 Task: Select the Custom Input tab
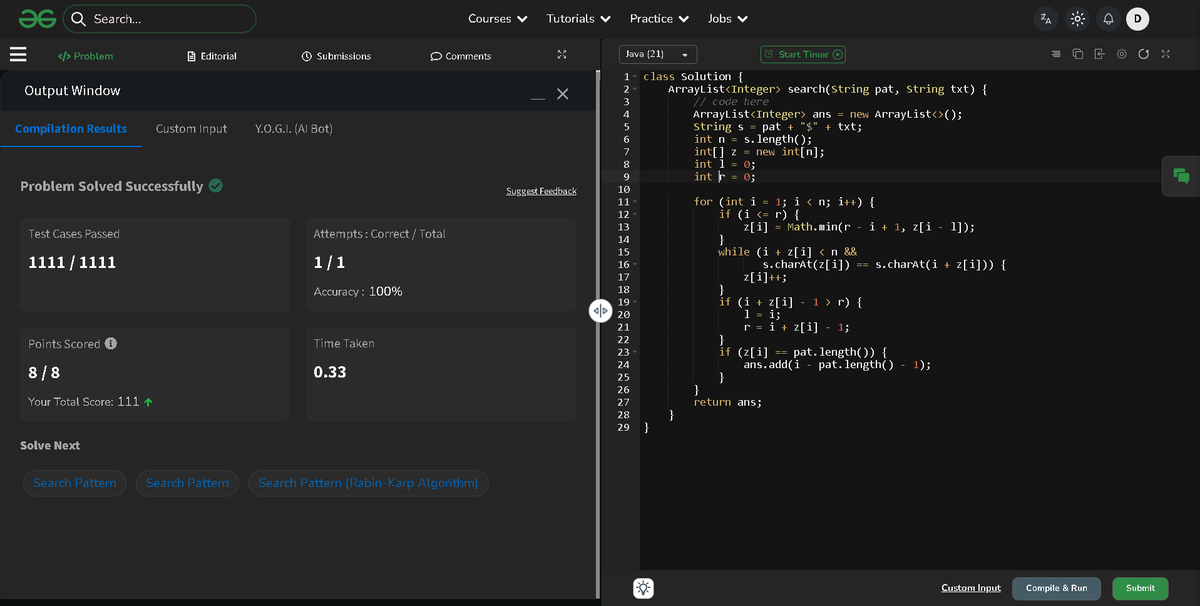191,129
